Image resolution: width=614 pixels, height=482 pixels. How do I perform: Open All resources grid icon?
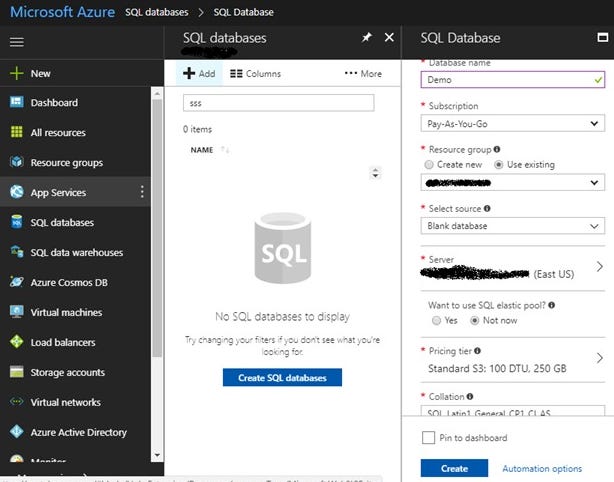pos(16,132)
